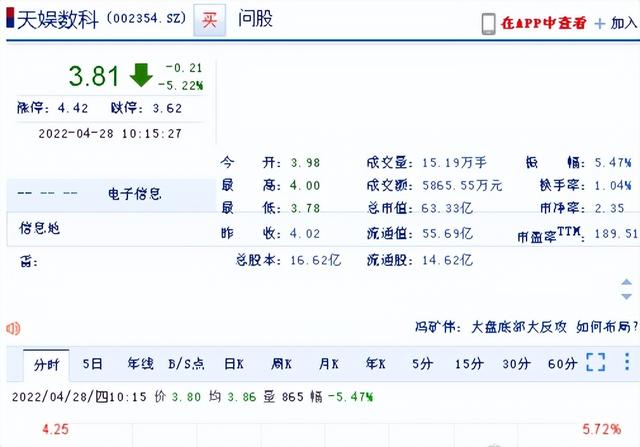Screen dimensions: 640x447
Task: Click the red 买 buy button
Action: coord(209,20)
